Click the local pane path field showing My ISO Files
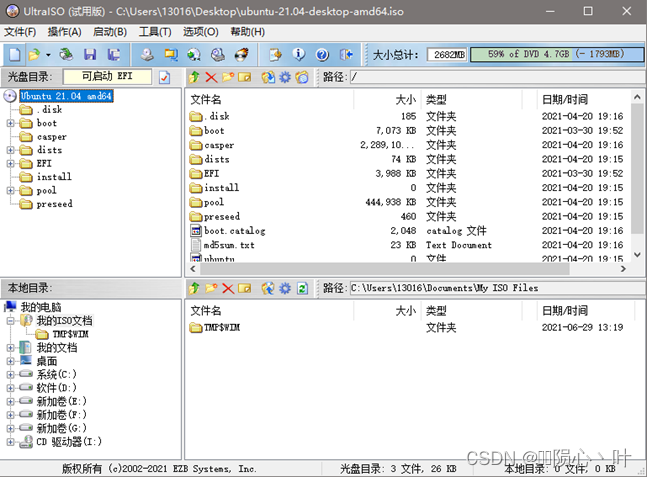 496,288
